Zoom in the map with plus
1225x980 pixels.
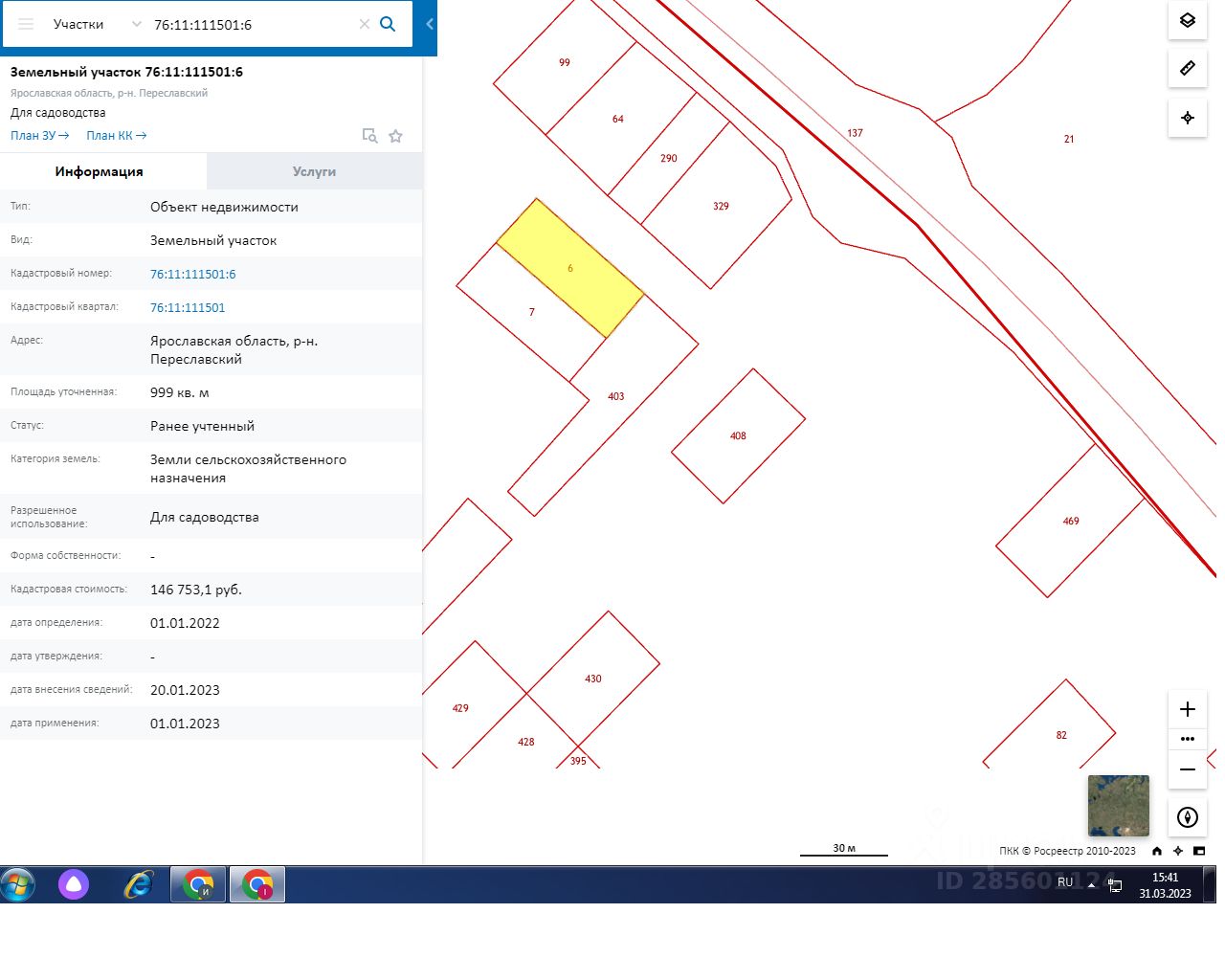coord(1188,709)
